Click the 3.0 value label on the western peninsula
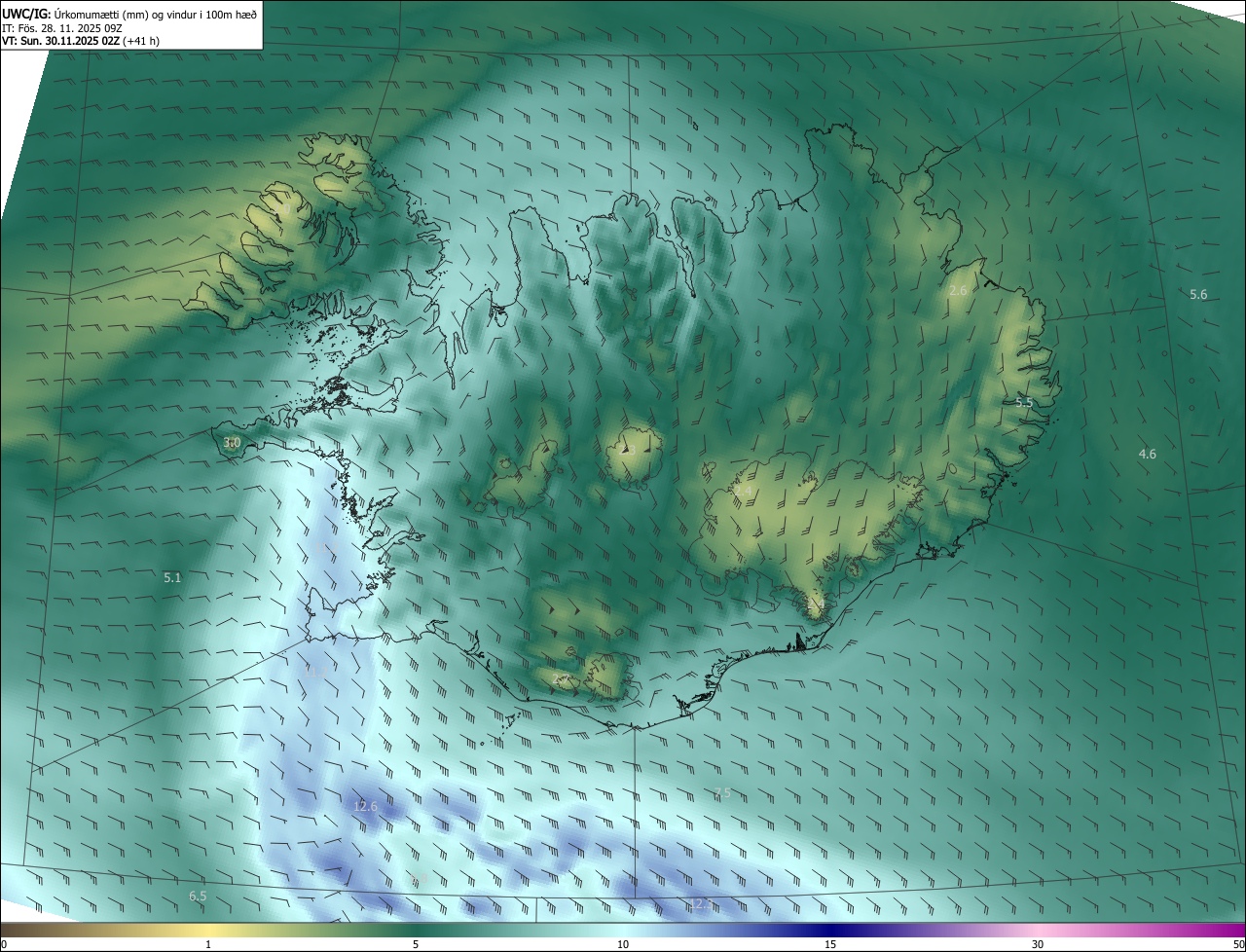This screenshot has height=952, width=1246. pyautogui.click(x=232, y=443)
